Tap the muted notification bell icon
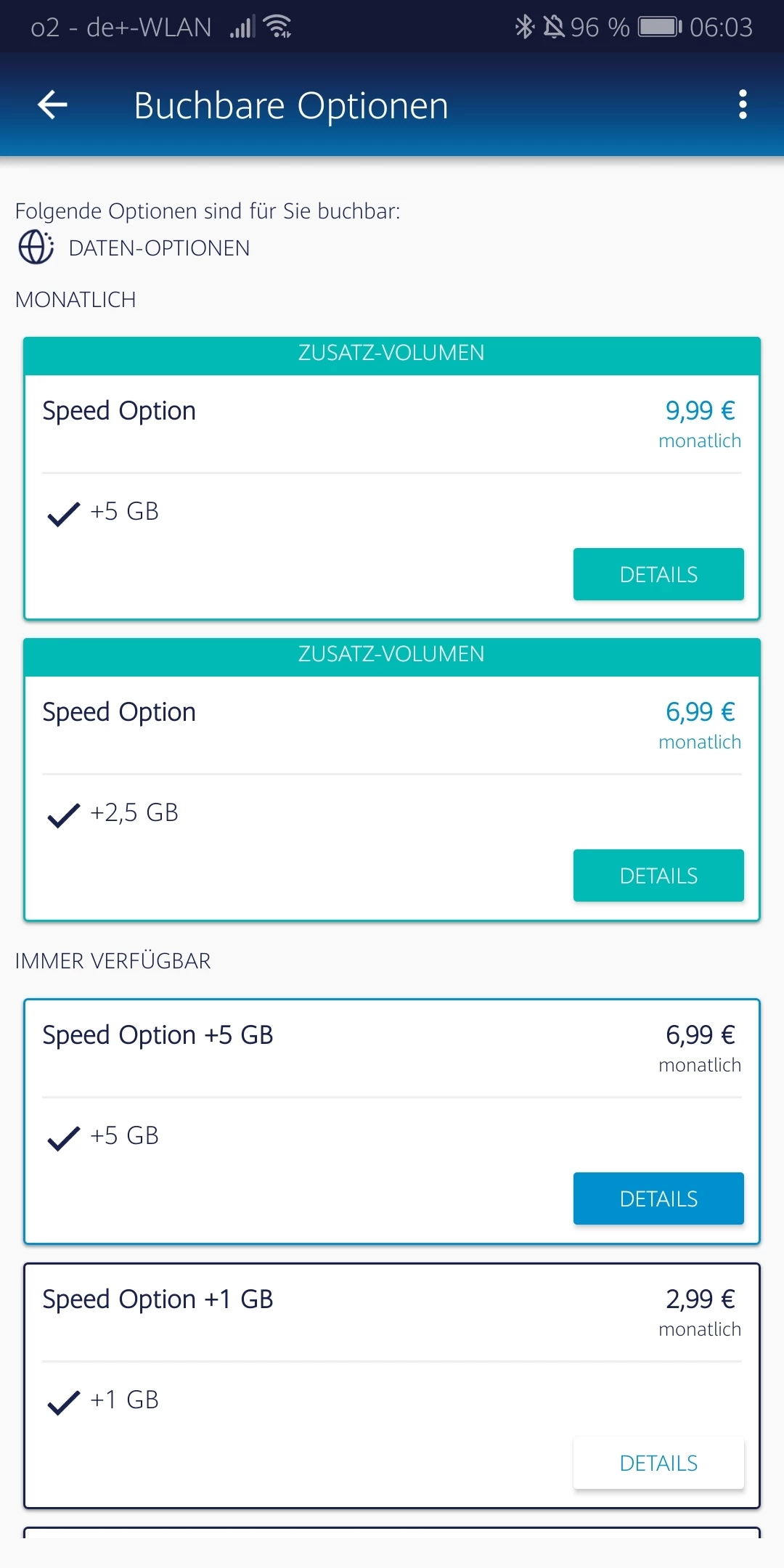Screen dimensions: 784x1568 (x=554, y=27)
